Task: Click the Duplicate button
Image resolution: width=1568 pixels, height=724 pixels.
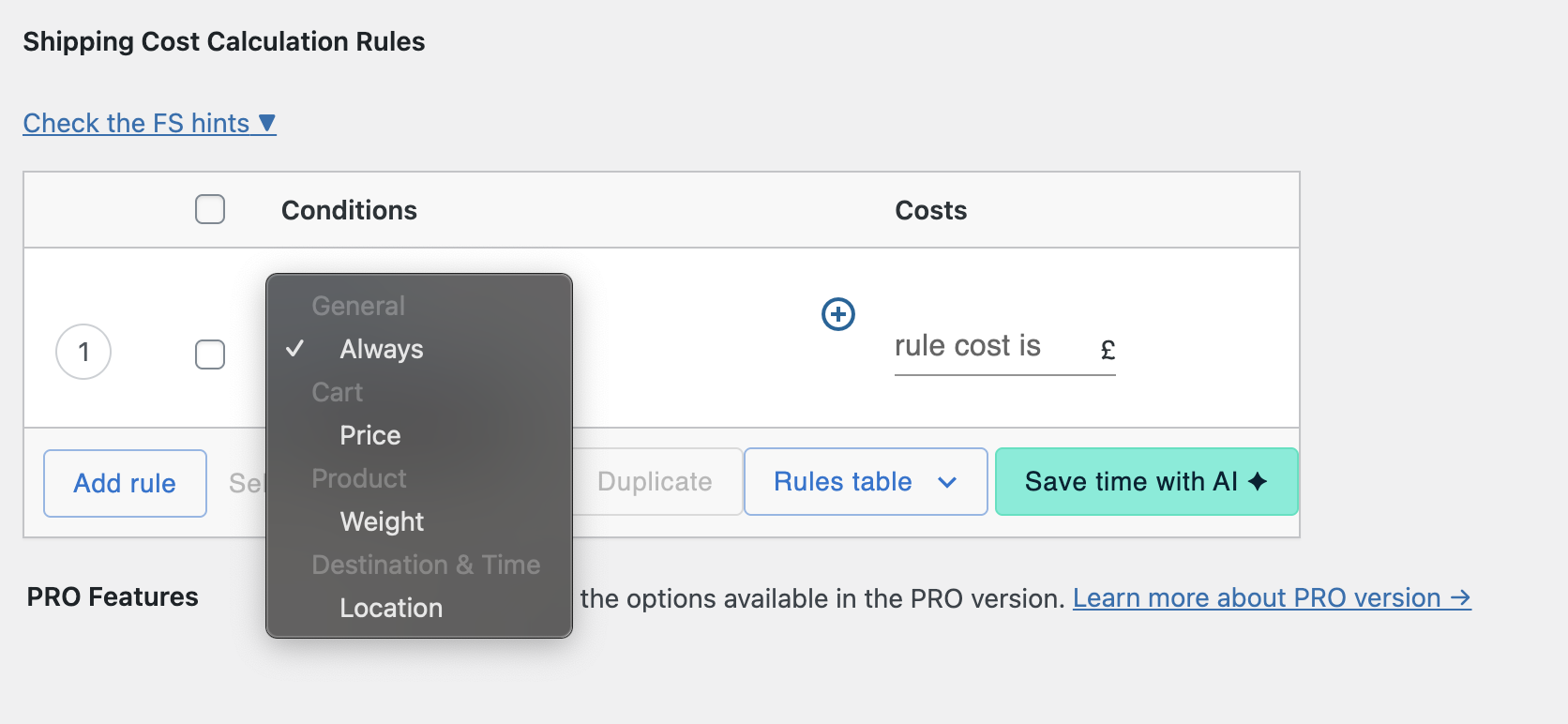Action: [656, 481]
